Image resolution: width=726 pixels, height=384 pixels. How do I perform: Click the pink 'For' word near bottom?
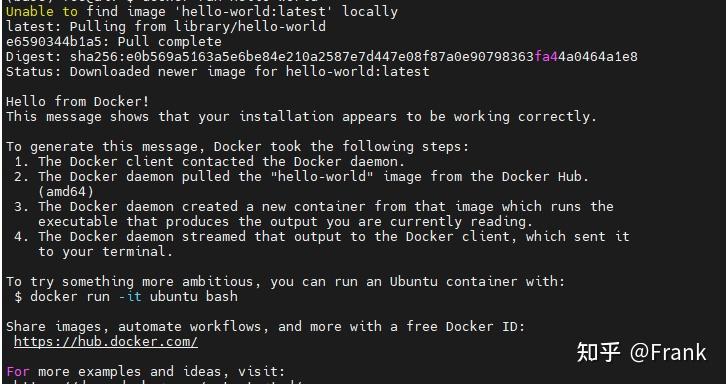(18, 371)
